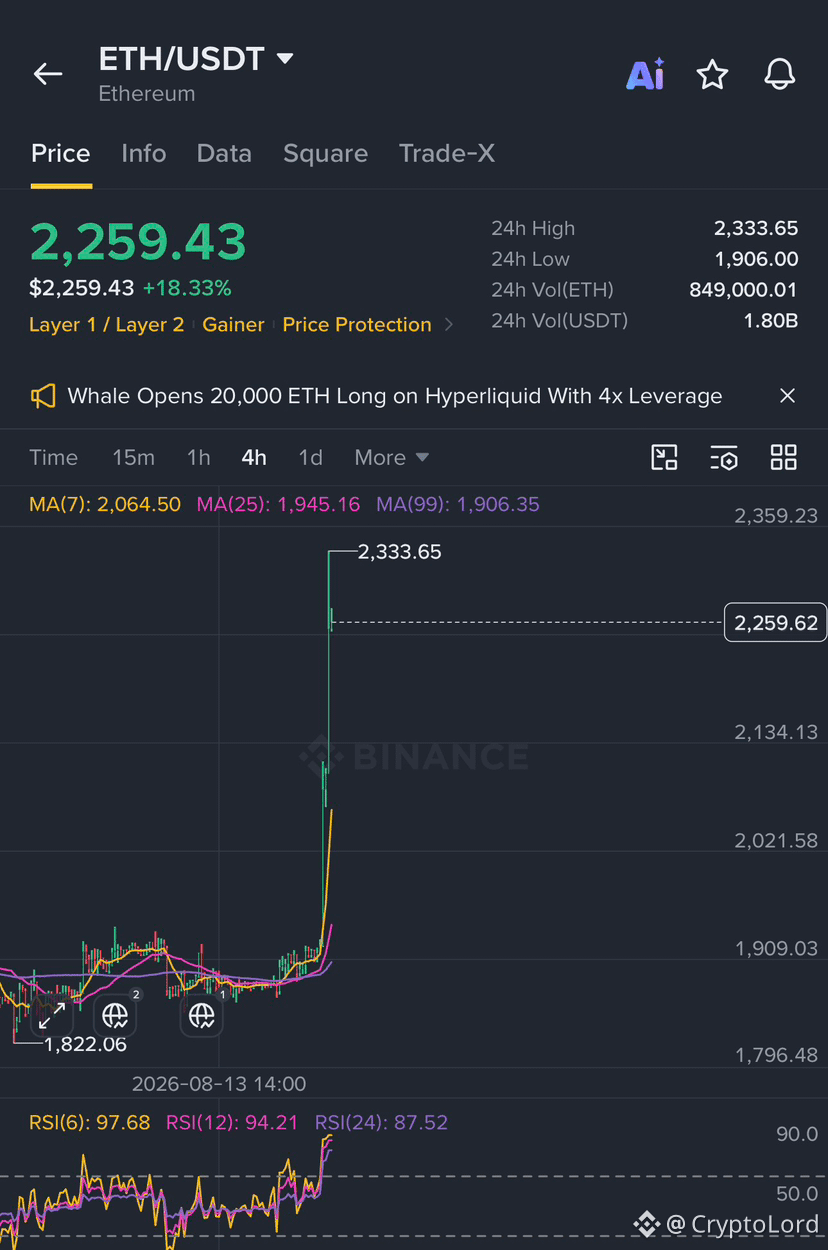Open the chart layout grid icon
828x1250 pixels.
tap(784, 458)
